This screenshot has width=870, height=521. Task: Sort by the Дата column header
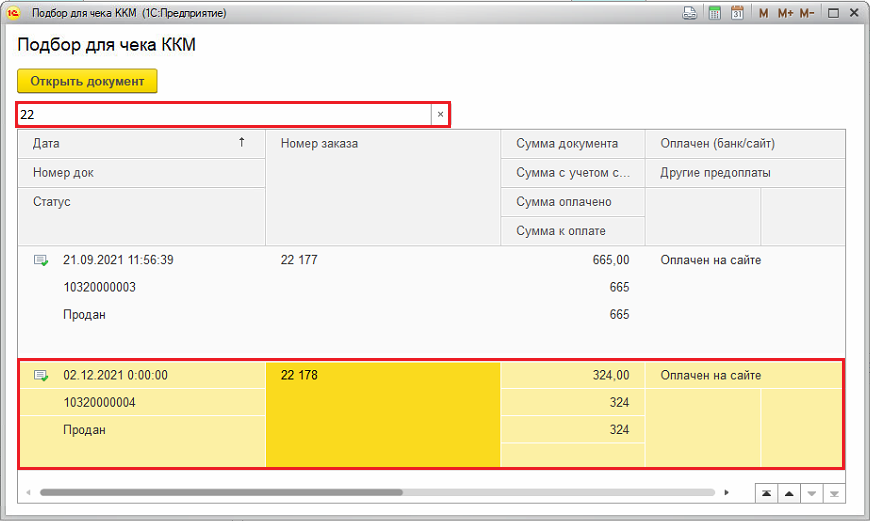(x=140, y=144)
